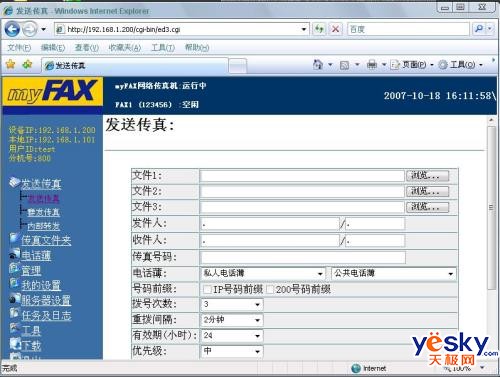Image resolution: width=500 pixels, height=377 pixels.
Task: Click the icon beside 下载
Action: (15, 343)
